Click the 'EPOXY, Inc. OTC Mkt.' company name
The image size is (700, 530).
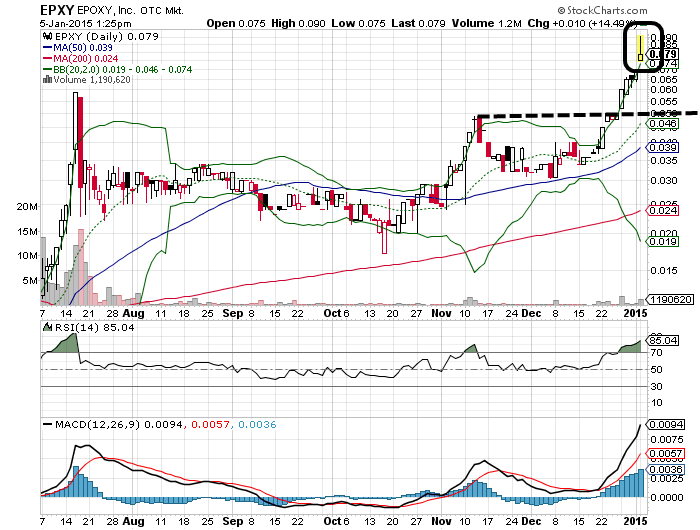coord(130,10)
